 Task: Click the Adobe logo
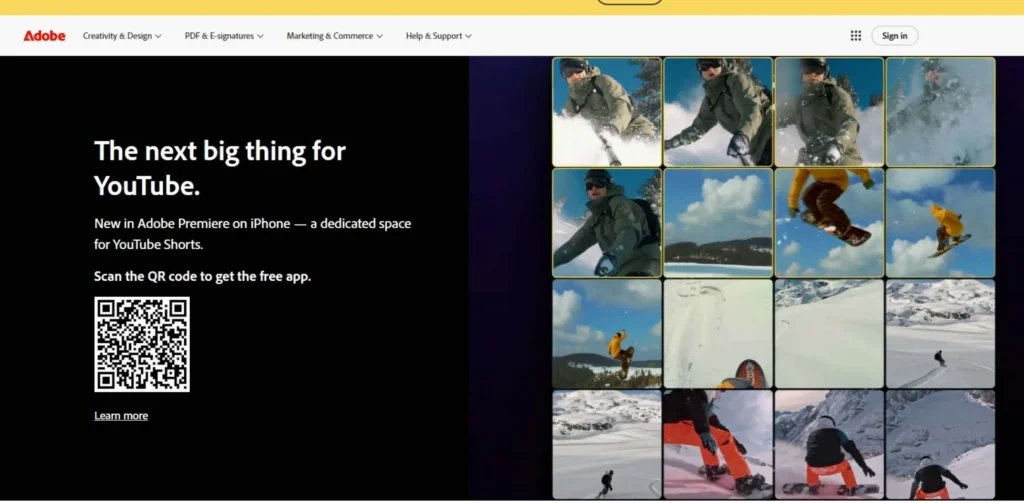pos(44,36)
